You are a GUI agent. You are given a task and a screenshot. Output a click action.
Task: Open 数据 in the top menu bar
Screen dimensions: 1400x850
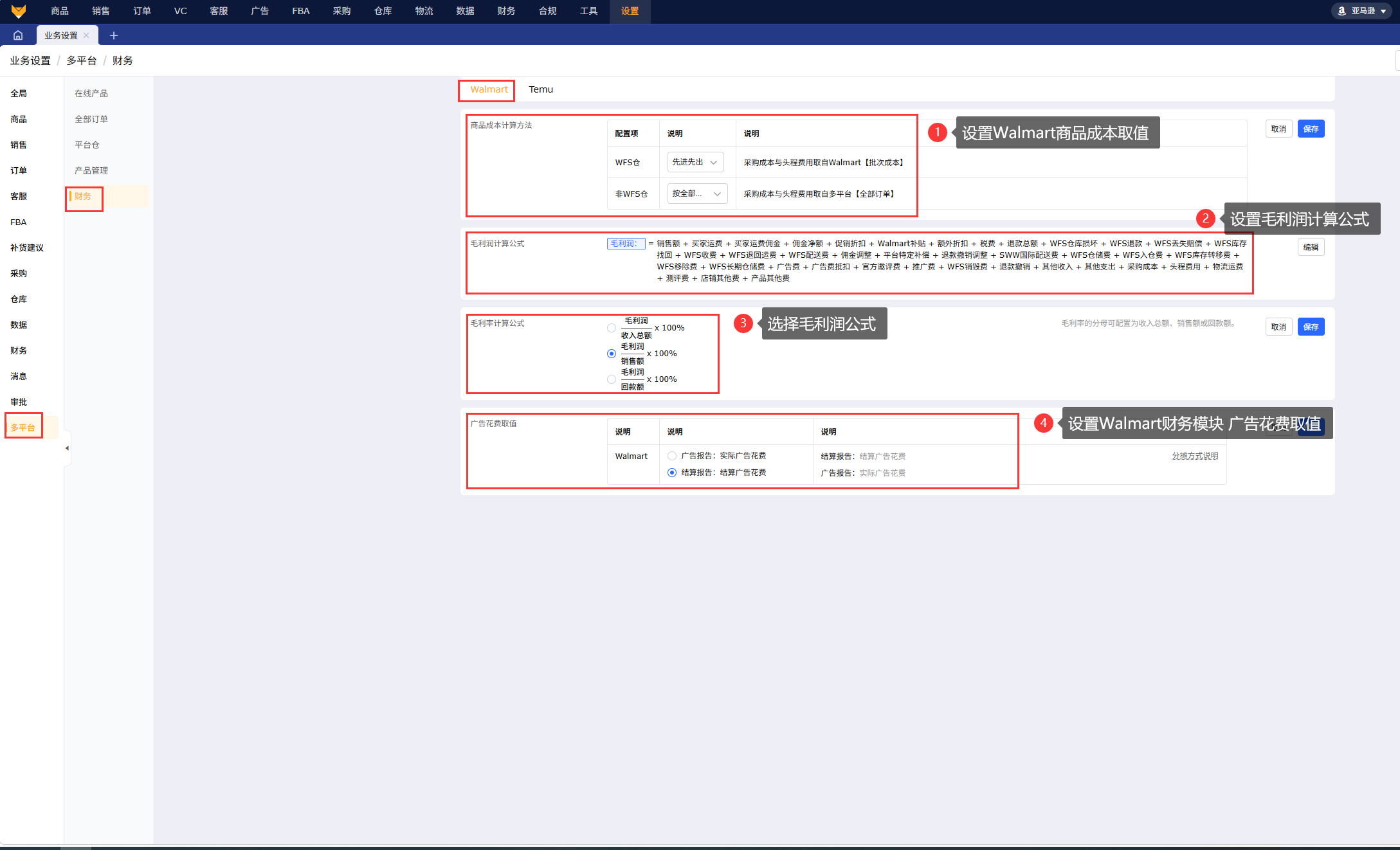[x=466, y=11]
